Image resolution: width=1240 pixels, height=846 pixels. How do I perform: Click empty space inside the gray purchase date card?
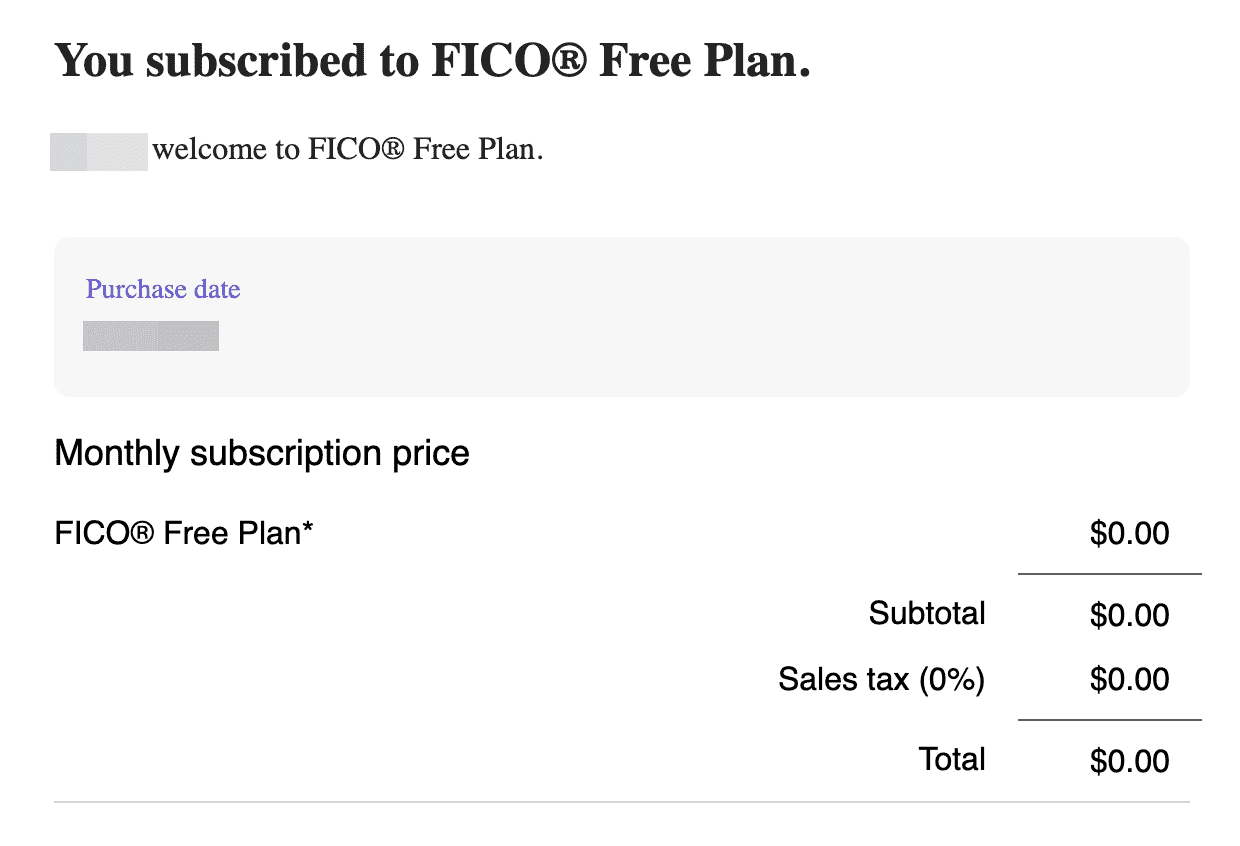point(700,320)
